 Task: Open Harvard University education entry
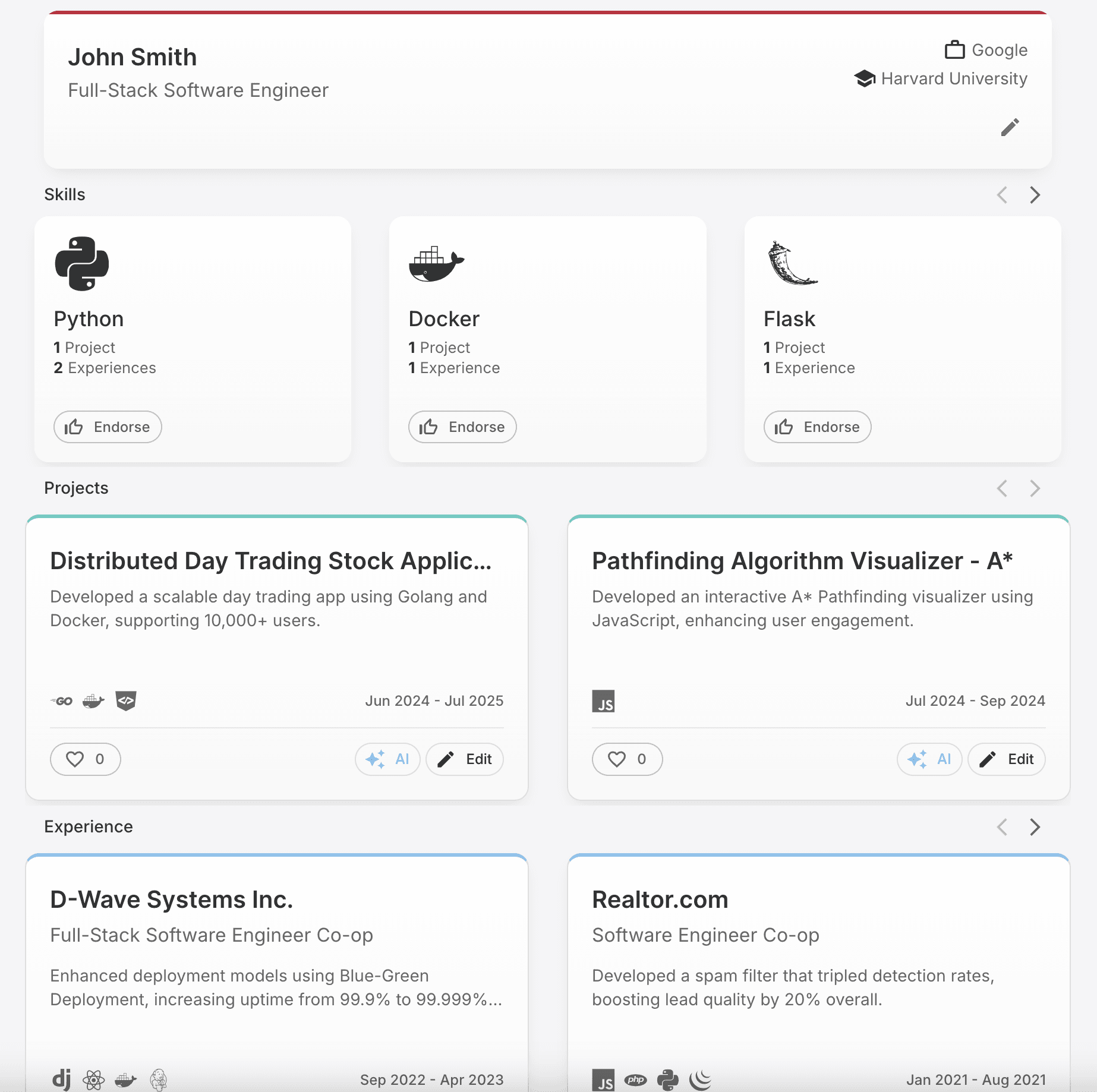pyautogui.click(x=941, y=78)
